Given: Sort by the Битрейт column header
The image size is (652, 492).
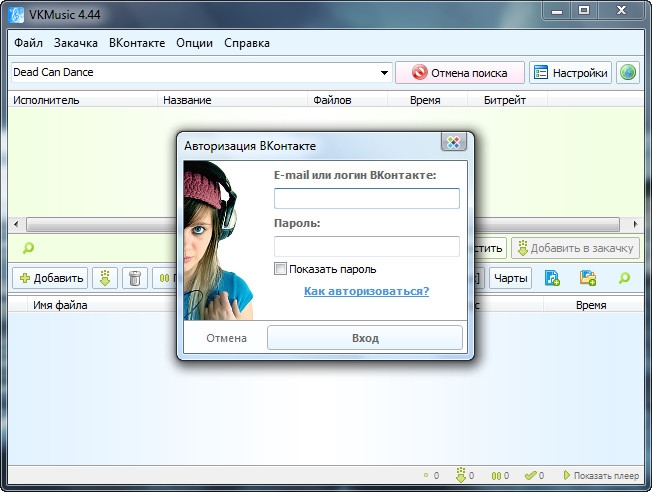Looking at the screenshot, I should [507, 100].
